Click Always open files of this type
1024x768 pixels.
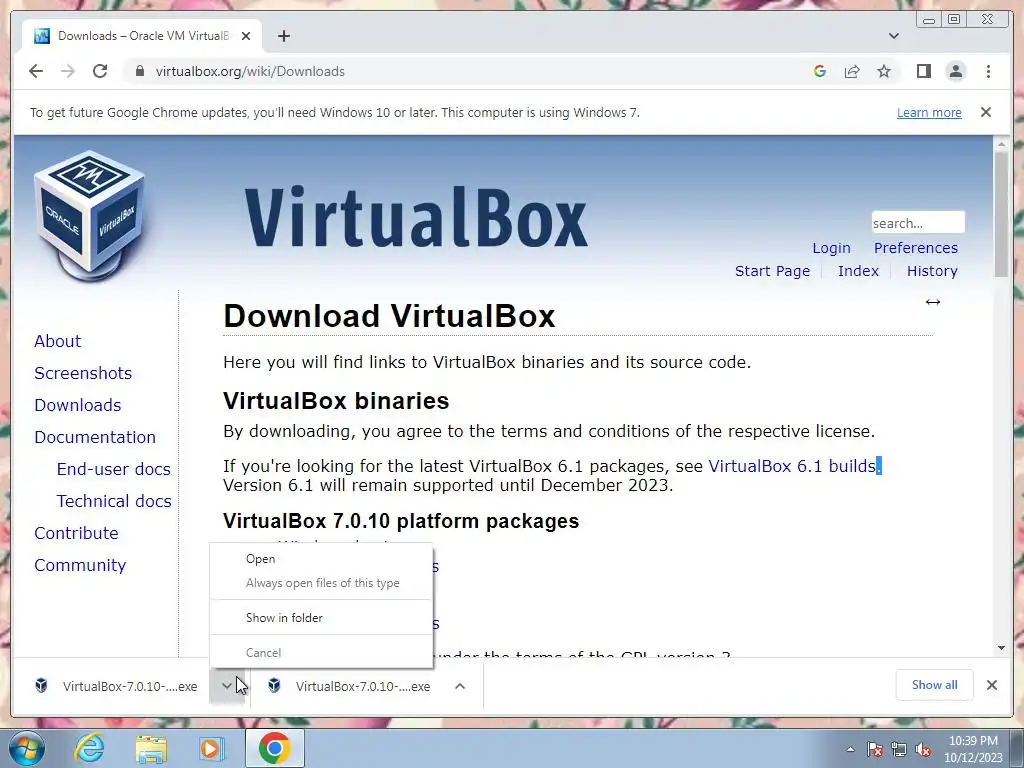click(321, 583)
